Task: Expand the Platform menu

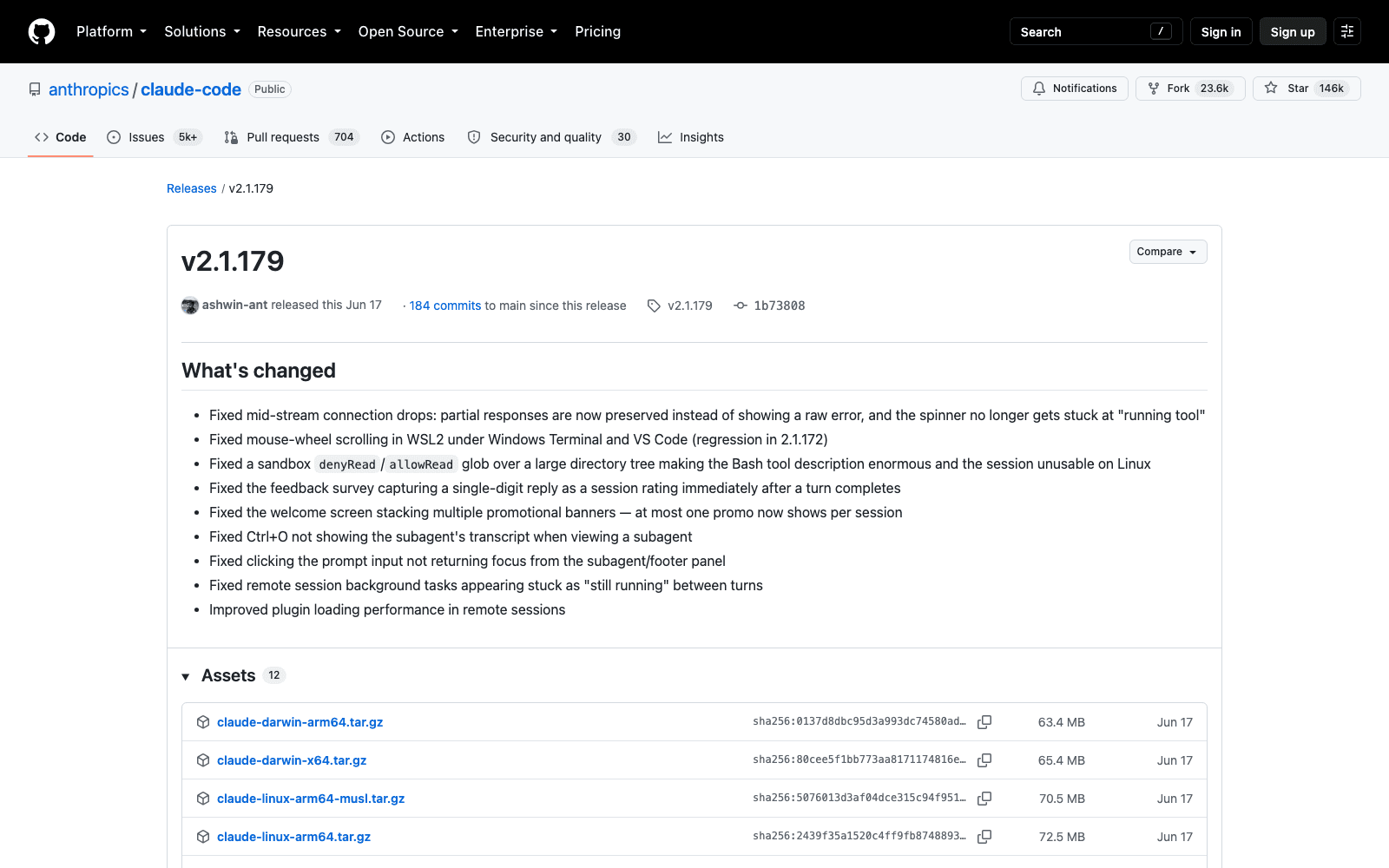Action: pyautogui.click(x=111, y=31)
